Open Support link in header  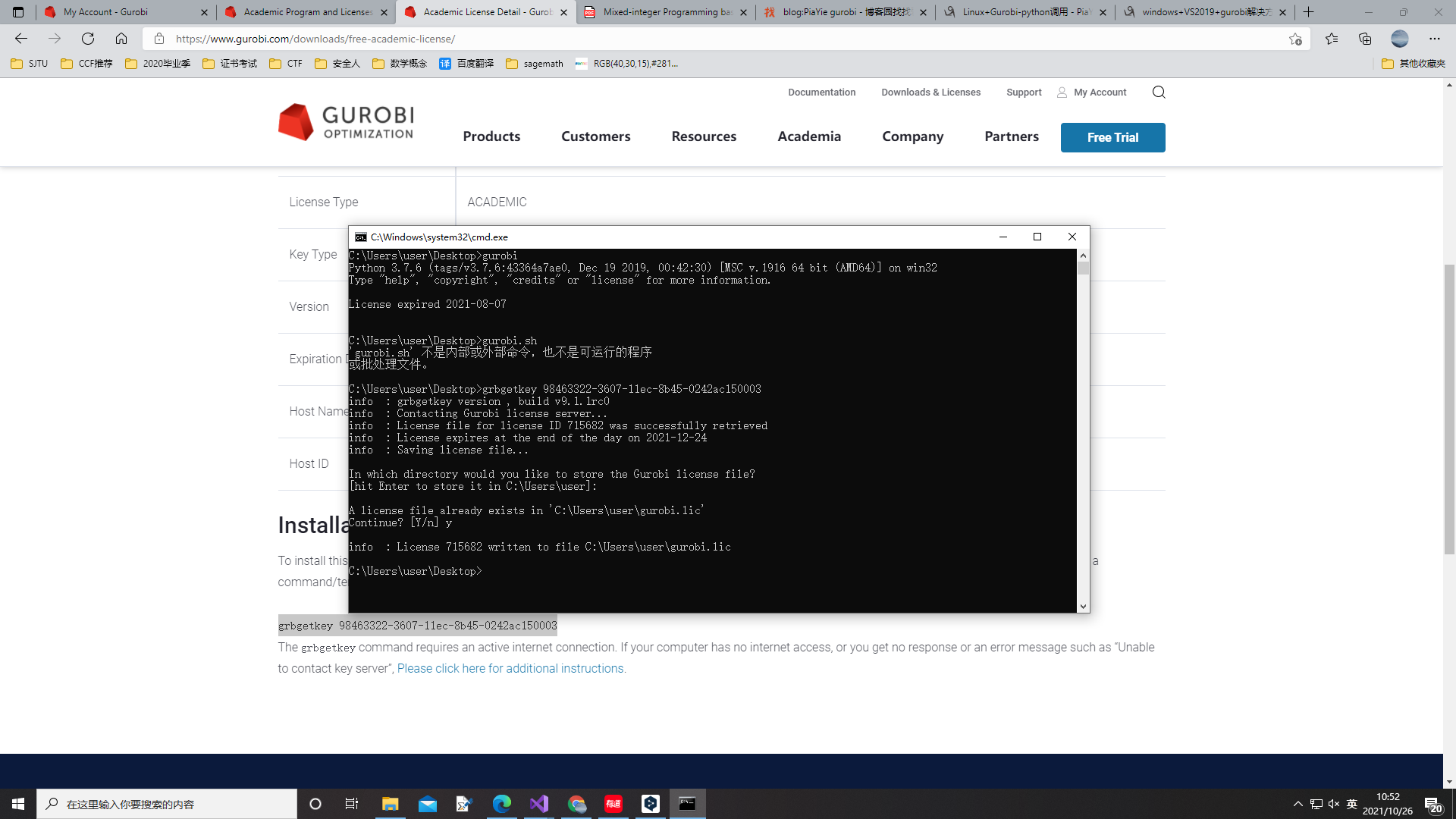coord(1024,93)
